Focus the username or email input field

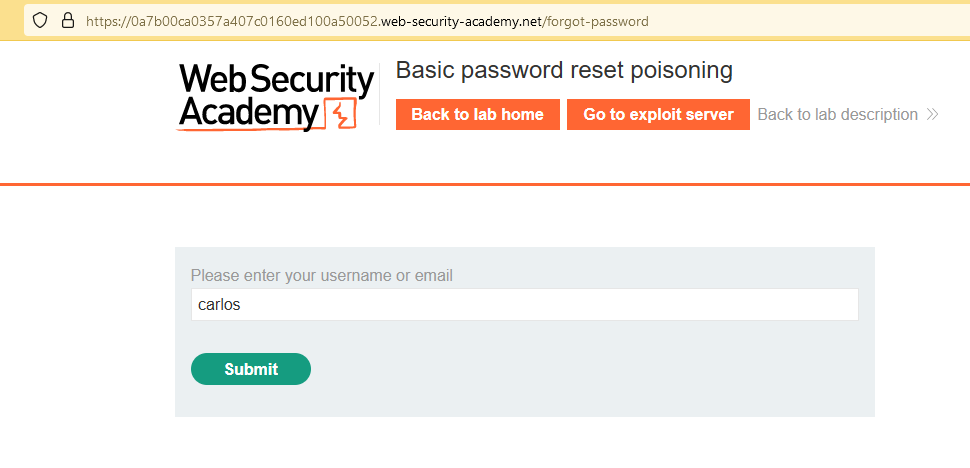[x=524, y=305]
